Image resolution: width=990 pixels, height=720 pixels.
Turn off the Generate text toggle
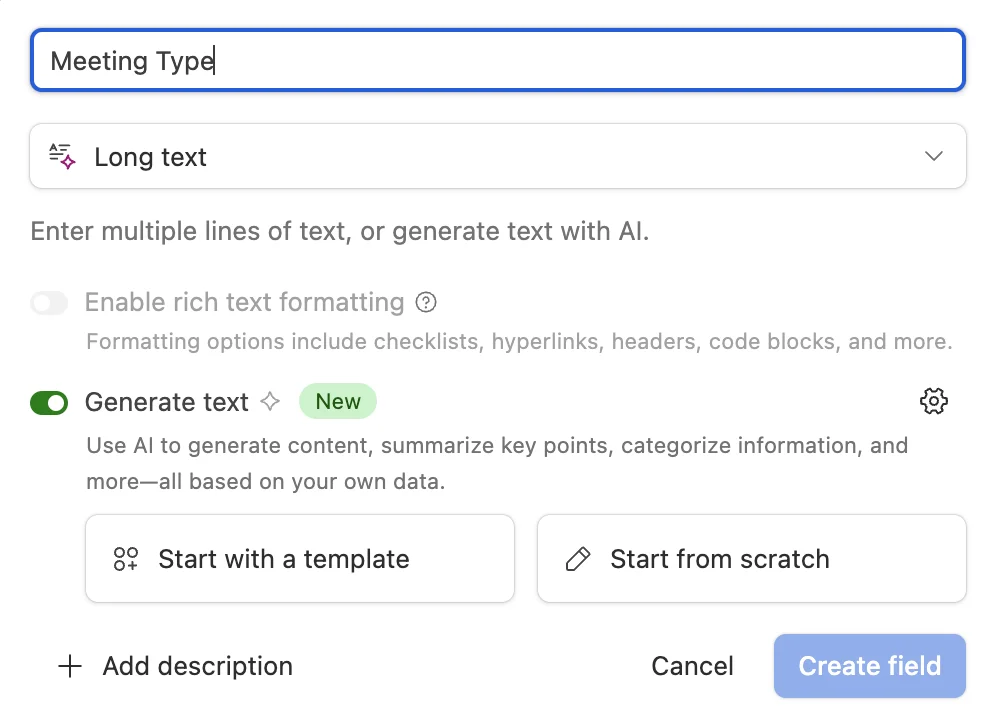click(49, 402)
